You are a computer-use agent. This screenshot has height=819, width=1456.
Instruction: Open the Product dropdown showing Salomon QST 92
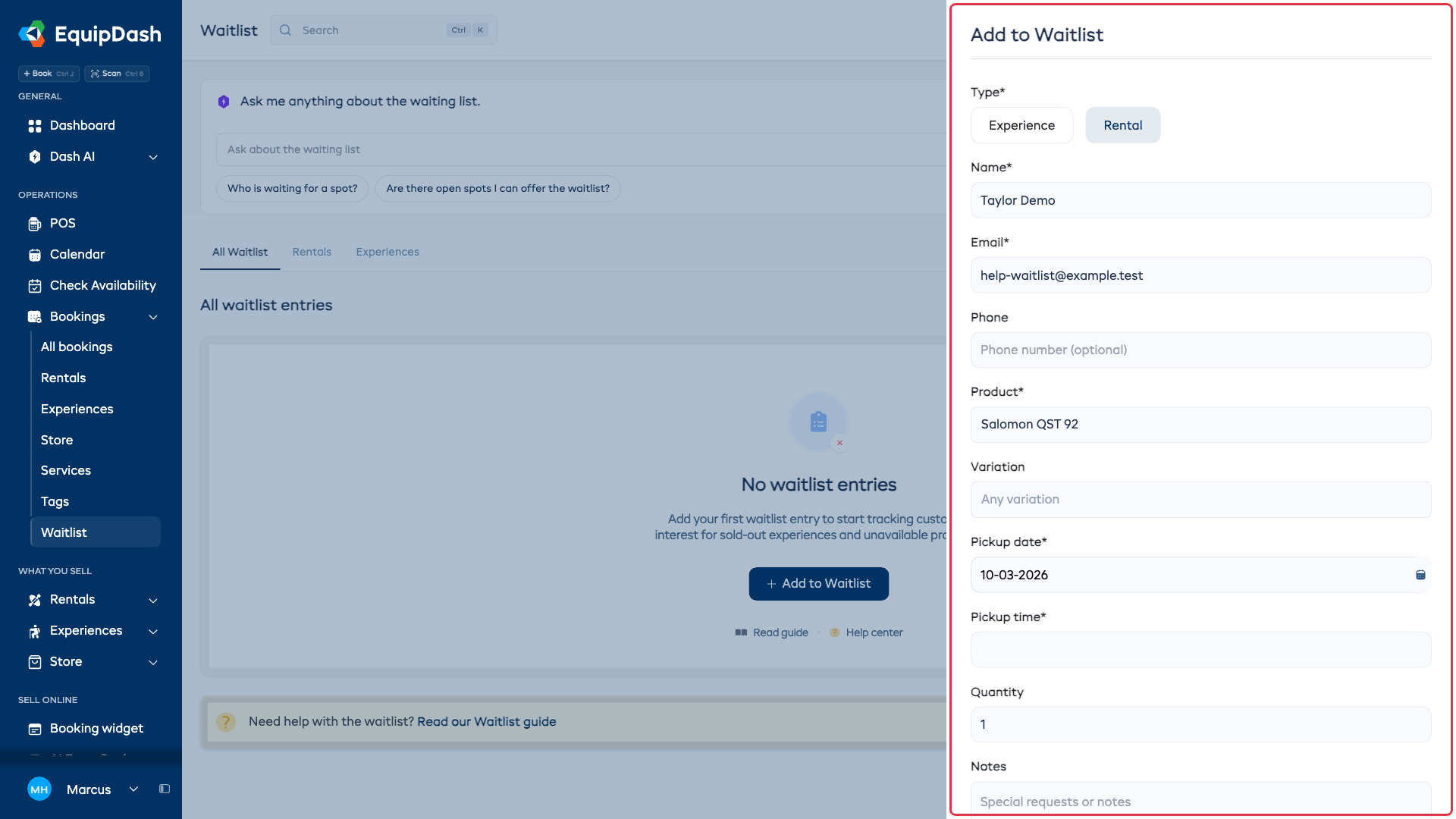tap(1200, 425)
